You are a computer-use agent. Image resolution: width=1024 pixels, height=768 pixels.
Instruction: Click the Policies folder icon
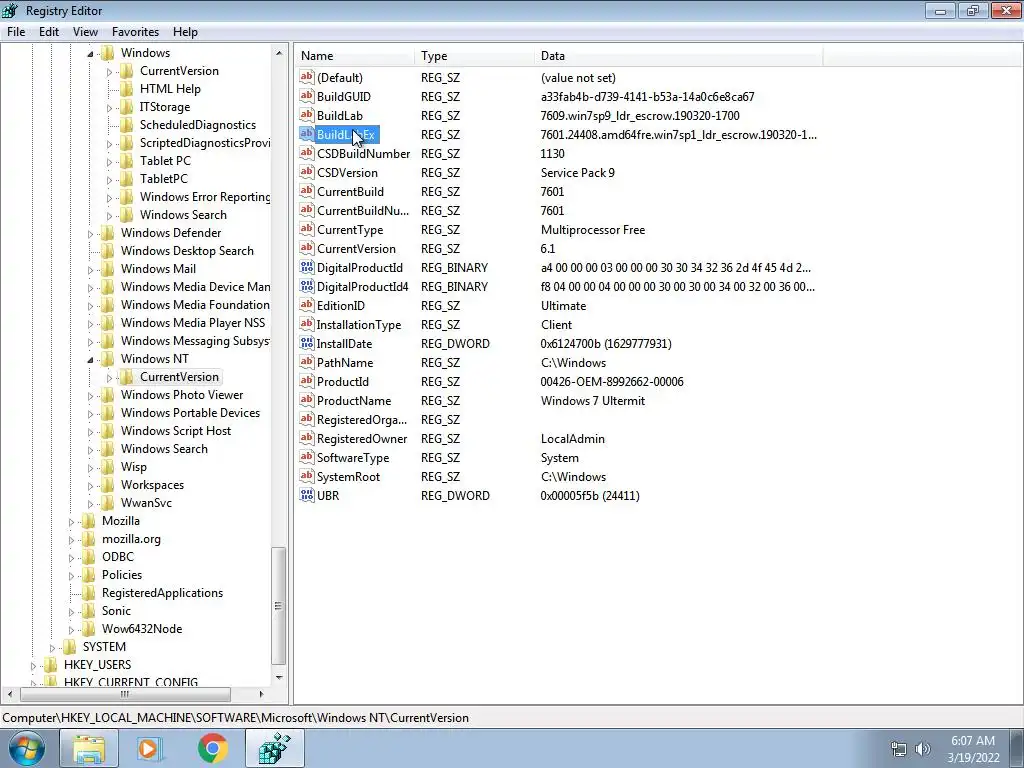coord(89,575)
